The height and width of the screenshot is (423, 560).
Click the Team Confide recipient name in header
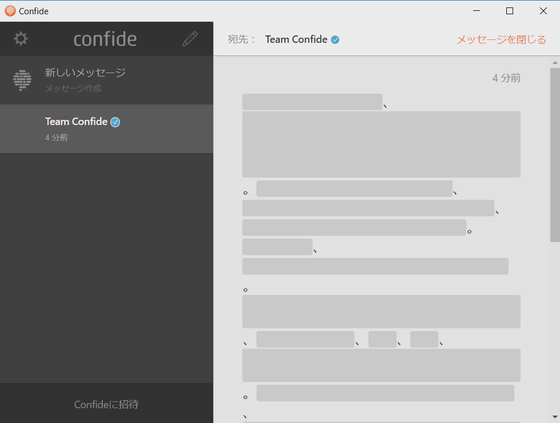296,39
